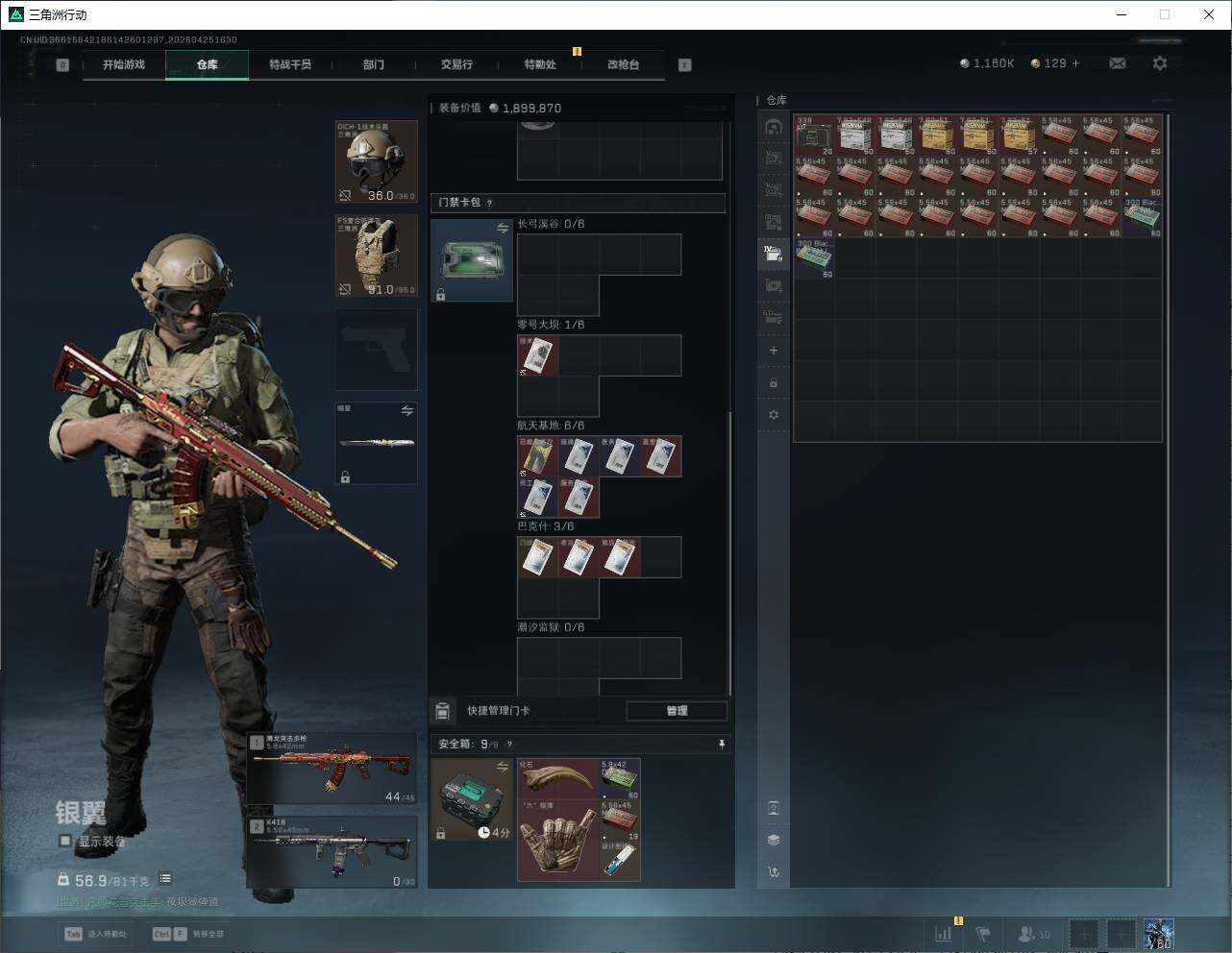Click the swap arrows on keycard pack
Image resolution: width=1232 pixels, height=953 pixels.
tap(503, 228)
